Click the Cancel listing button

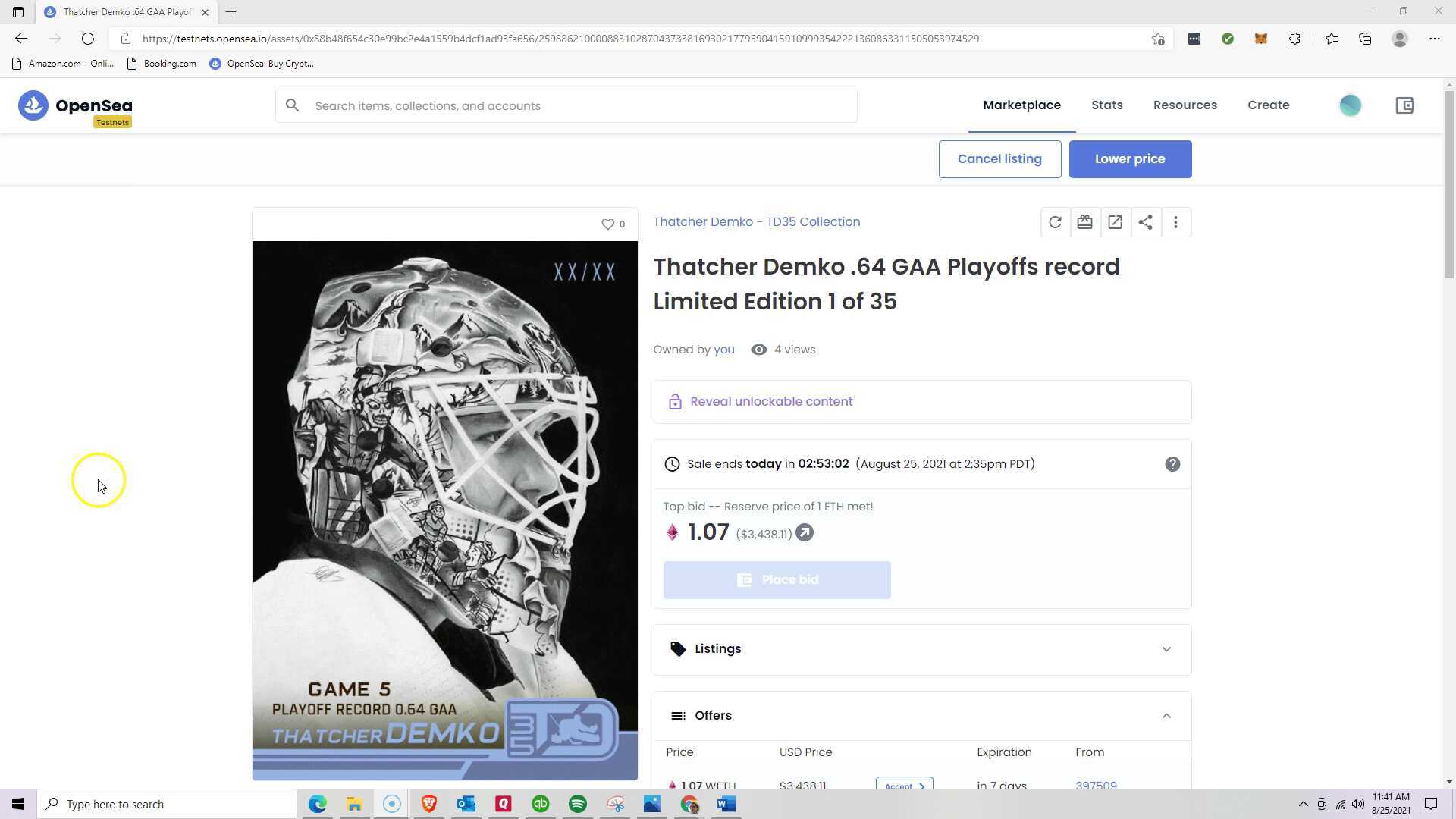tap(999, 159)
